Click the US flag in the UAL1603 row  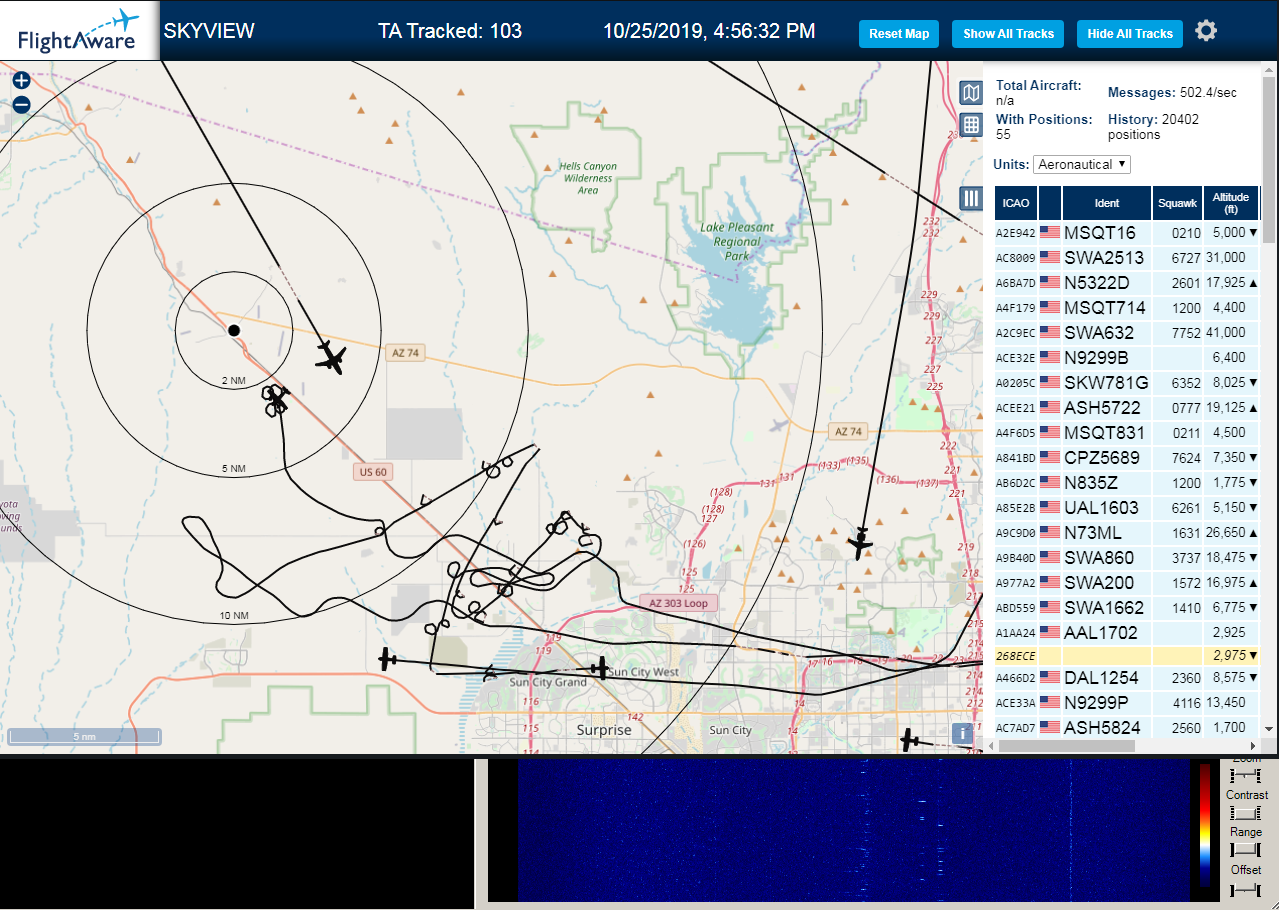pyautogui.click(x=1050, y=507)
